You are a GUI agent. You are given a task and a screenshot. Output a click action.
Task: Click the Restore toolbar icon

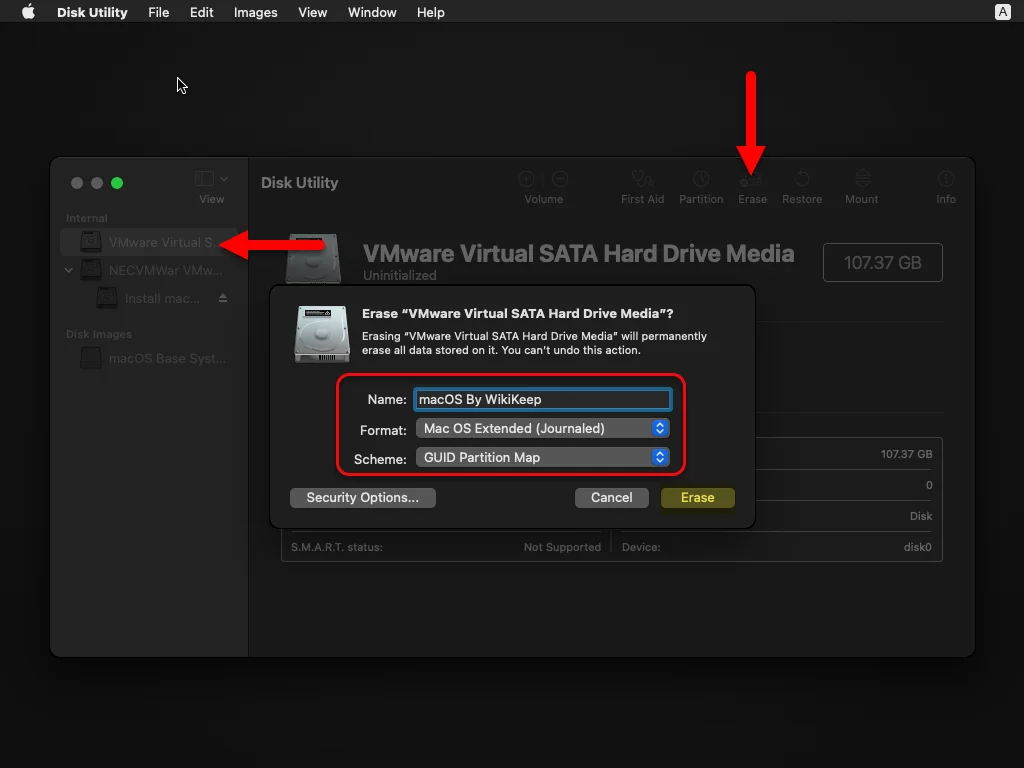(x=802, y=178)
